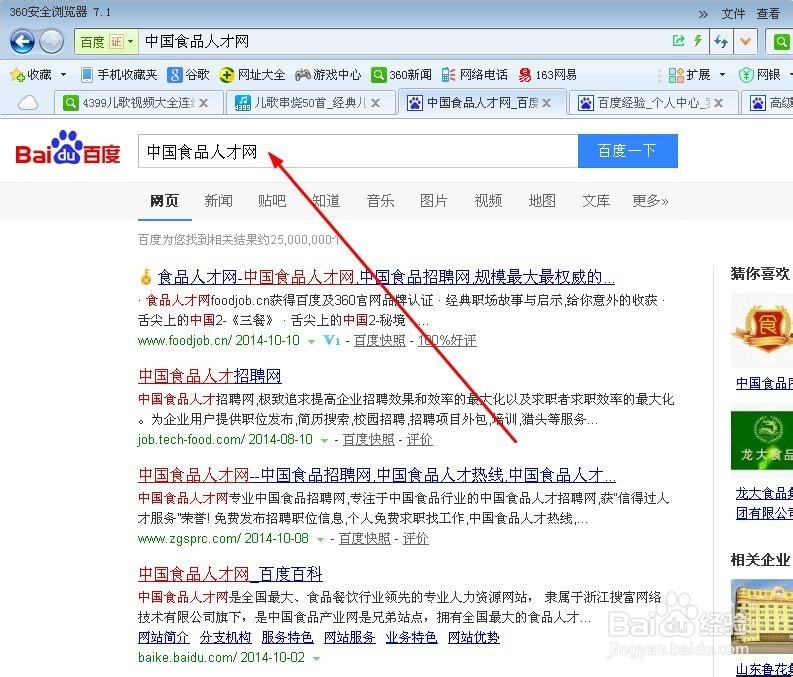Open the orange address bar dropdown chevron
The image size is (793, 677).
point(745,41)
